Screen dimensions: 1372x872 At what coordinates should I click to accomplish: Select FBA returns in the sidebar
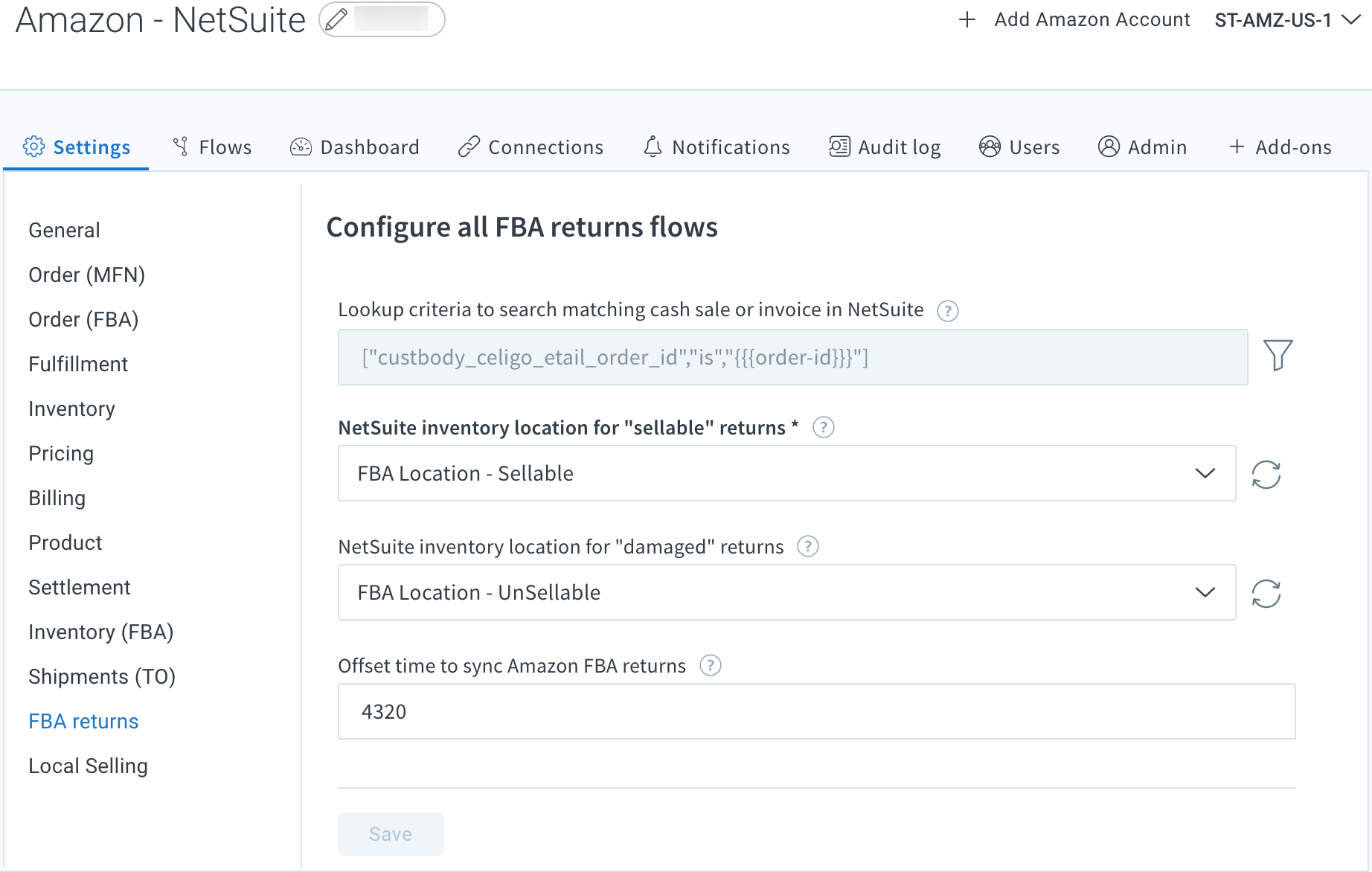(x=83, y=722)
